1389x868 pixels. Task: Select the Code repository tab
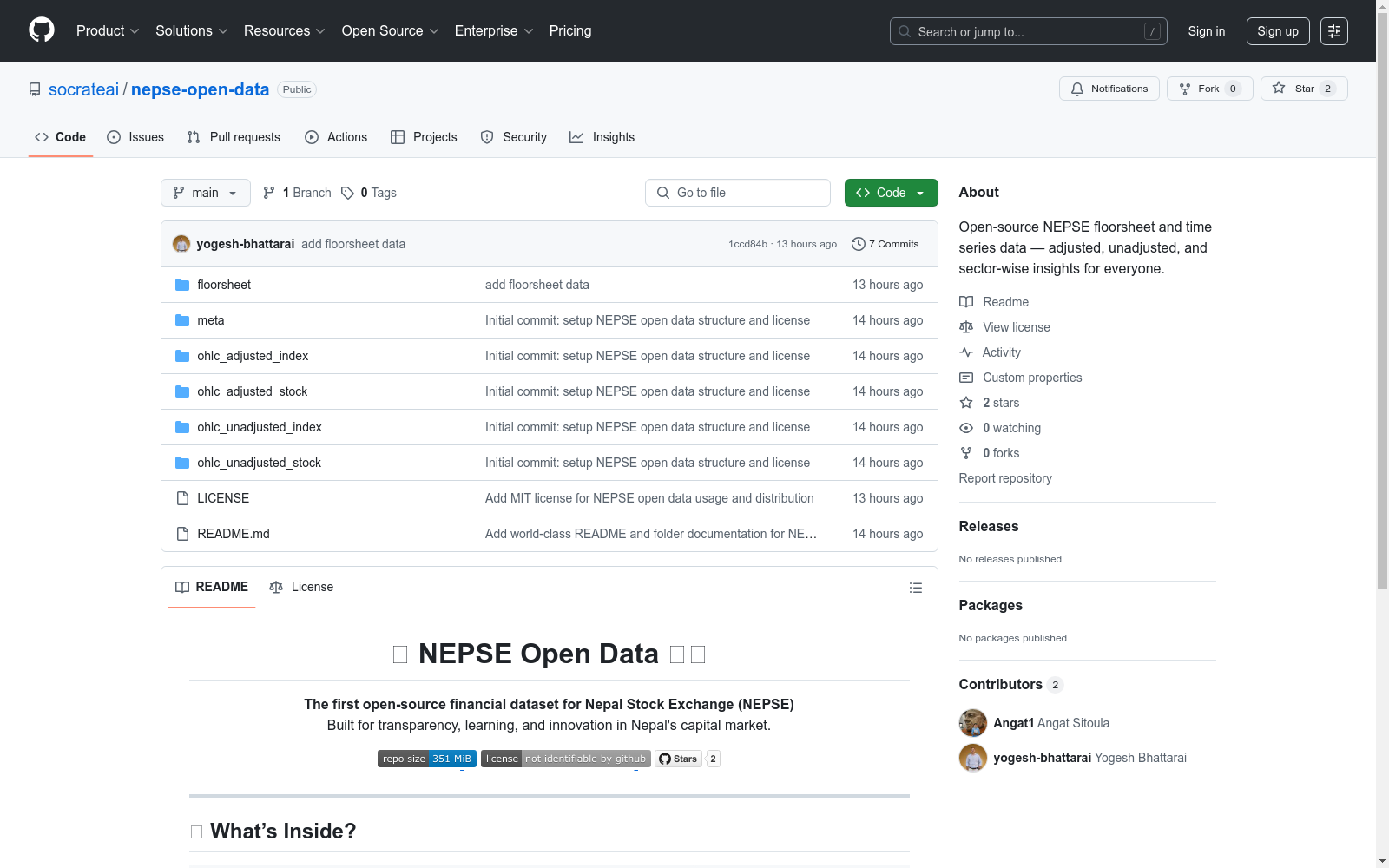61,137
